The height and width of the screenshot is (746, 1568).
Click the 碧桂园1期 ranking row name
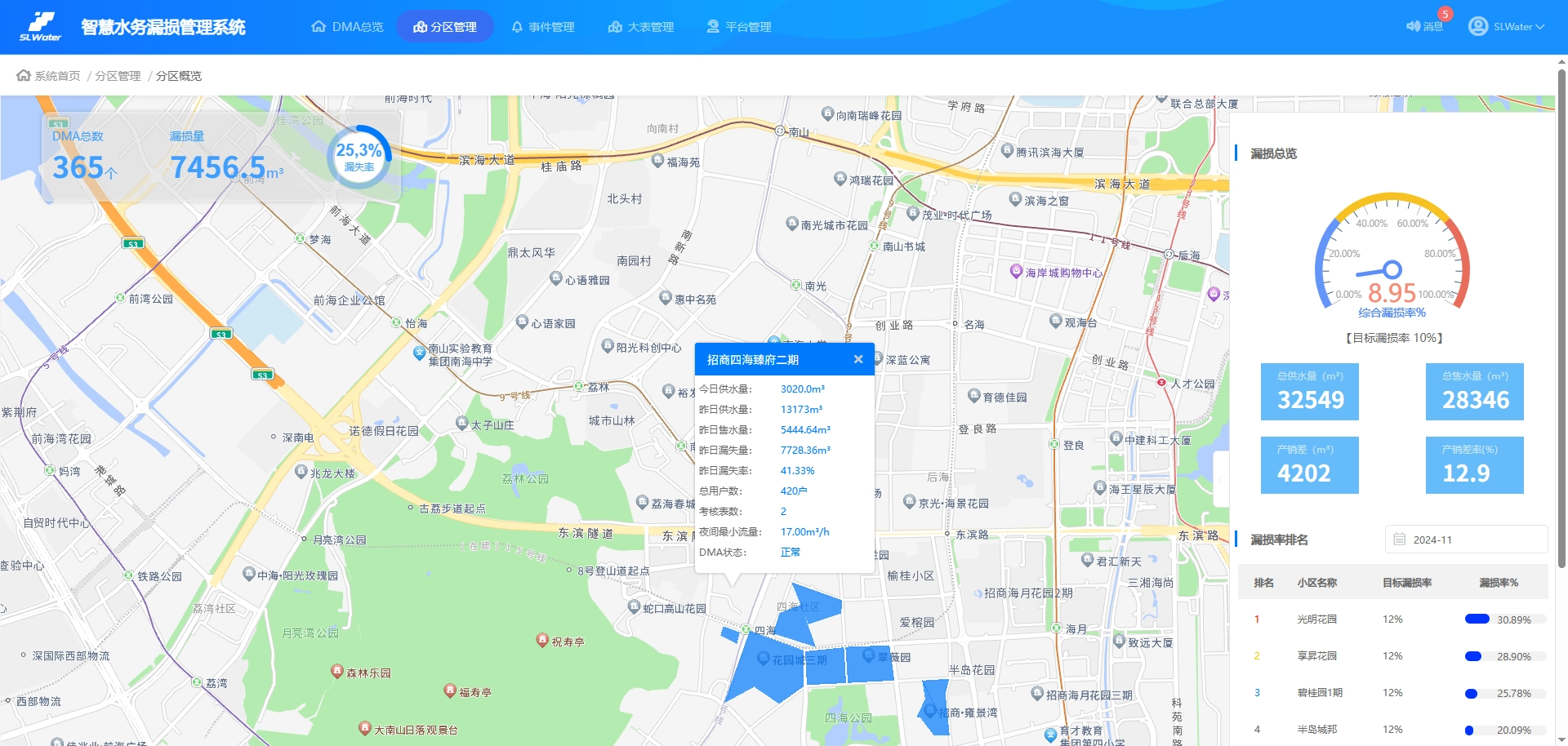[1320, 693]
